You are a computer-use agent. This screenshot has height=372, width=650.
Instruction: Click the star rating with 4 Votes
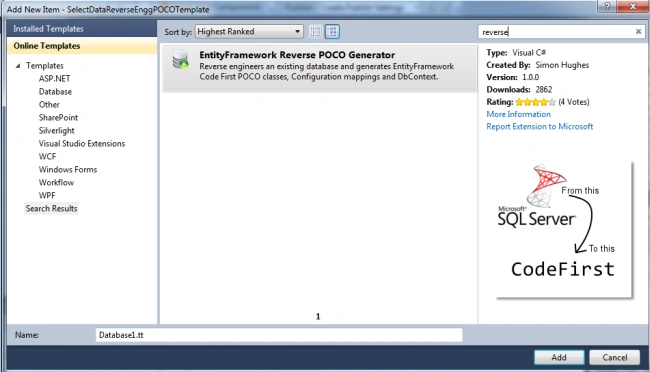click(x=535, y=102)
